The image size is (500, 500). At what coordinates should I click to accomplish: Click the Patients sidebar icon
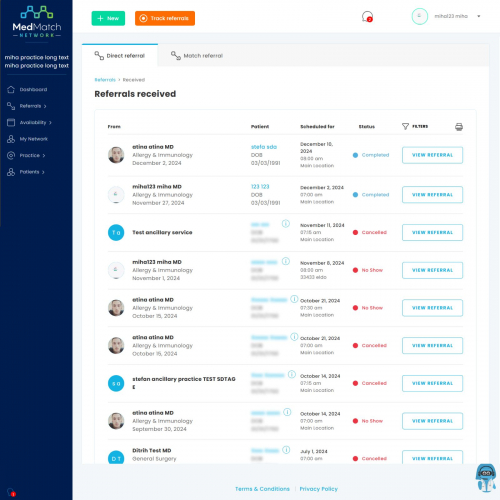(11, 172)
